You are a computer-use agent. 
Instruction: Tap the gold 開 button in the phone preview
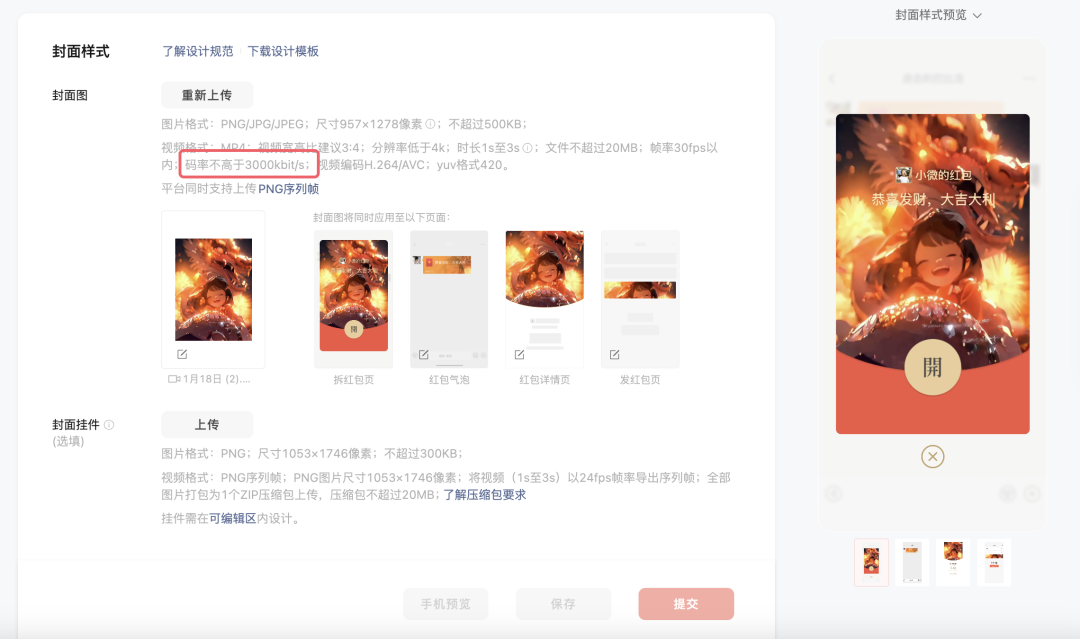click(933, 367)
